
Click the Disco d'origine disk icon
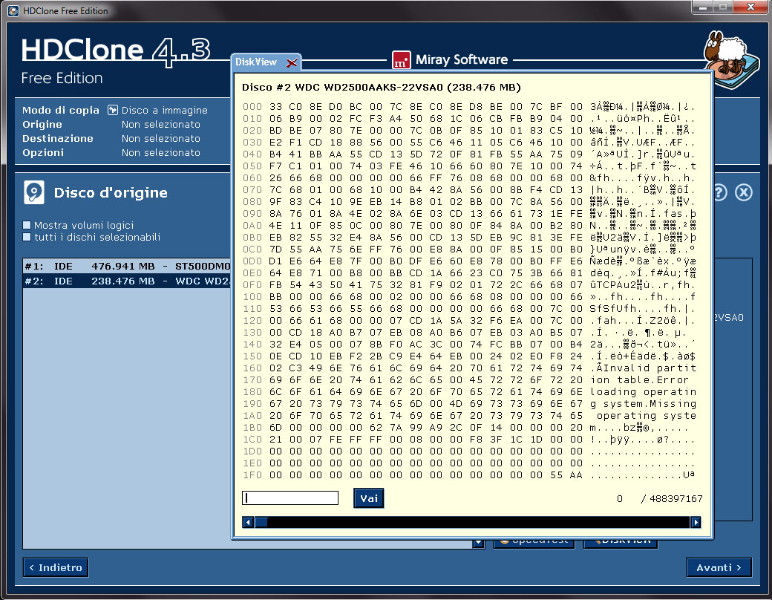(x=34, y=192)
